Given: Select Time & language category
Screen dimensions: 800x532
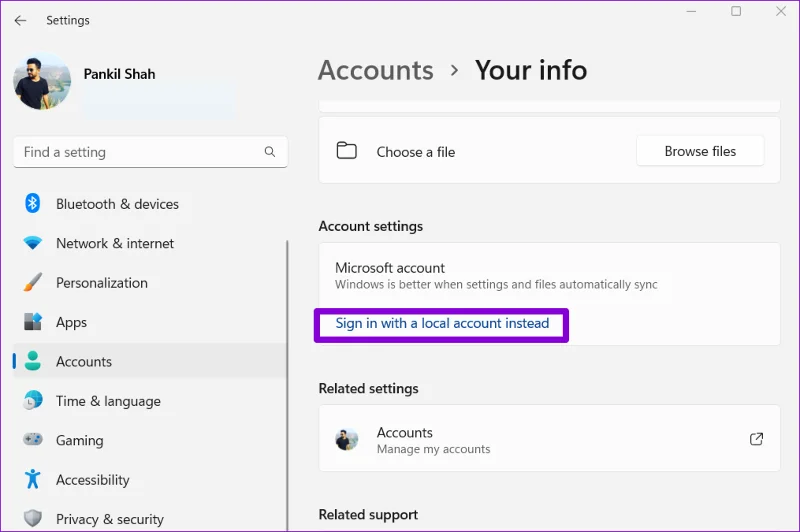Looking at the screenshot, I should click(149, 400).
